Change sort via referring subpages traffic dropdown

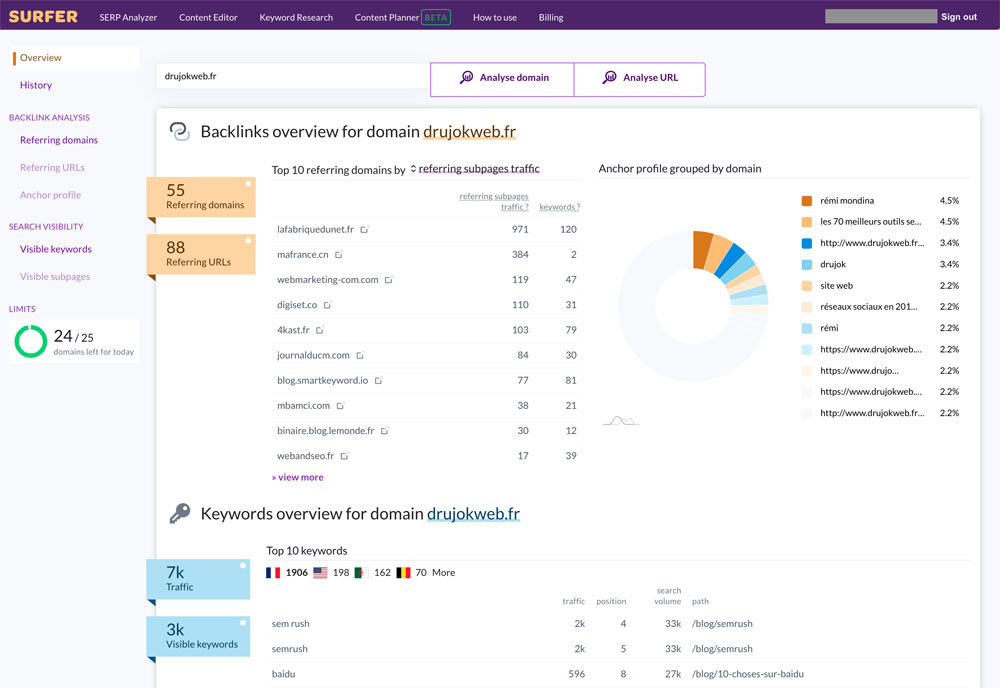coord(475,169)
